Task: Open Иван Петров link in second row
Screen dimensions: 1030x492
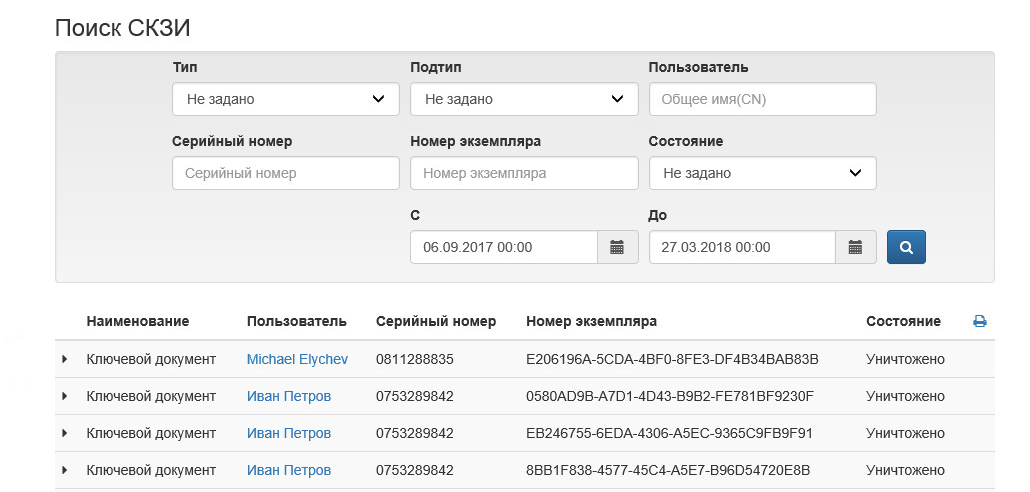Action: 289,396
